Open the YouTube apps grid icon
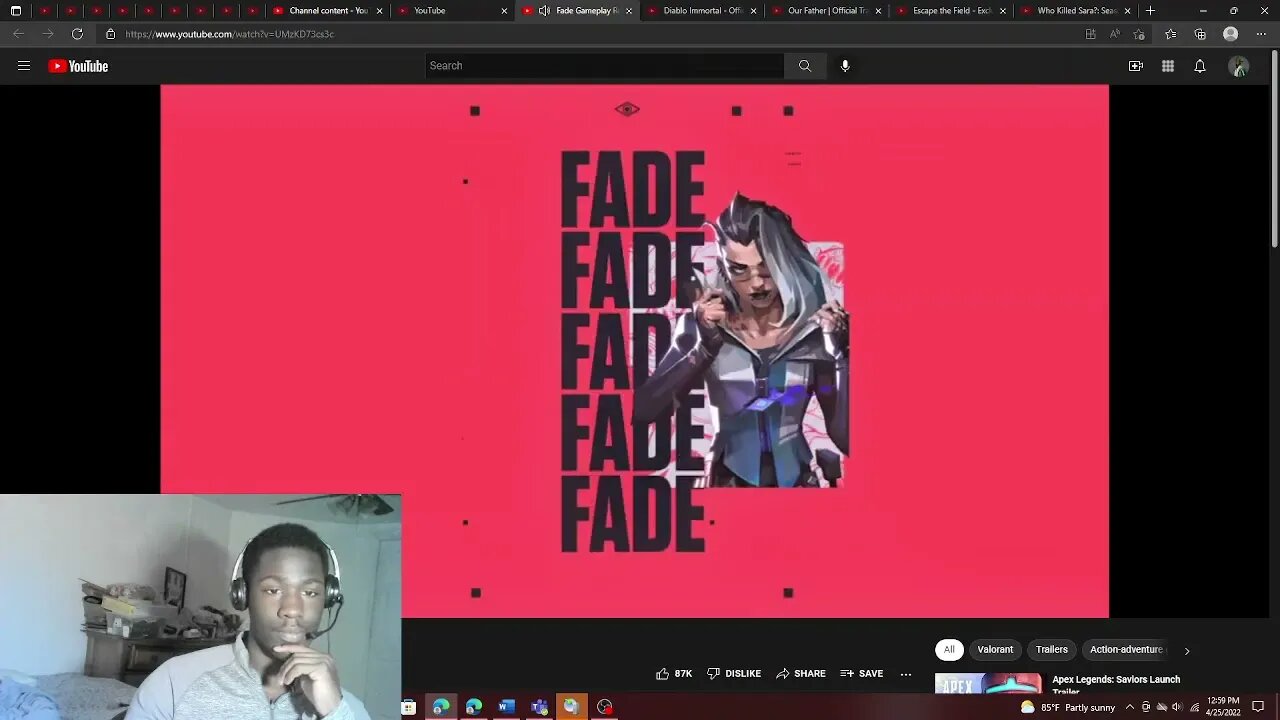This screenshot has width=1280, height=720. pos(1168,66)
